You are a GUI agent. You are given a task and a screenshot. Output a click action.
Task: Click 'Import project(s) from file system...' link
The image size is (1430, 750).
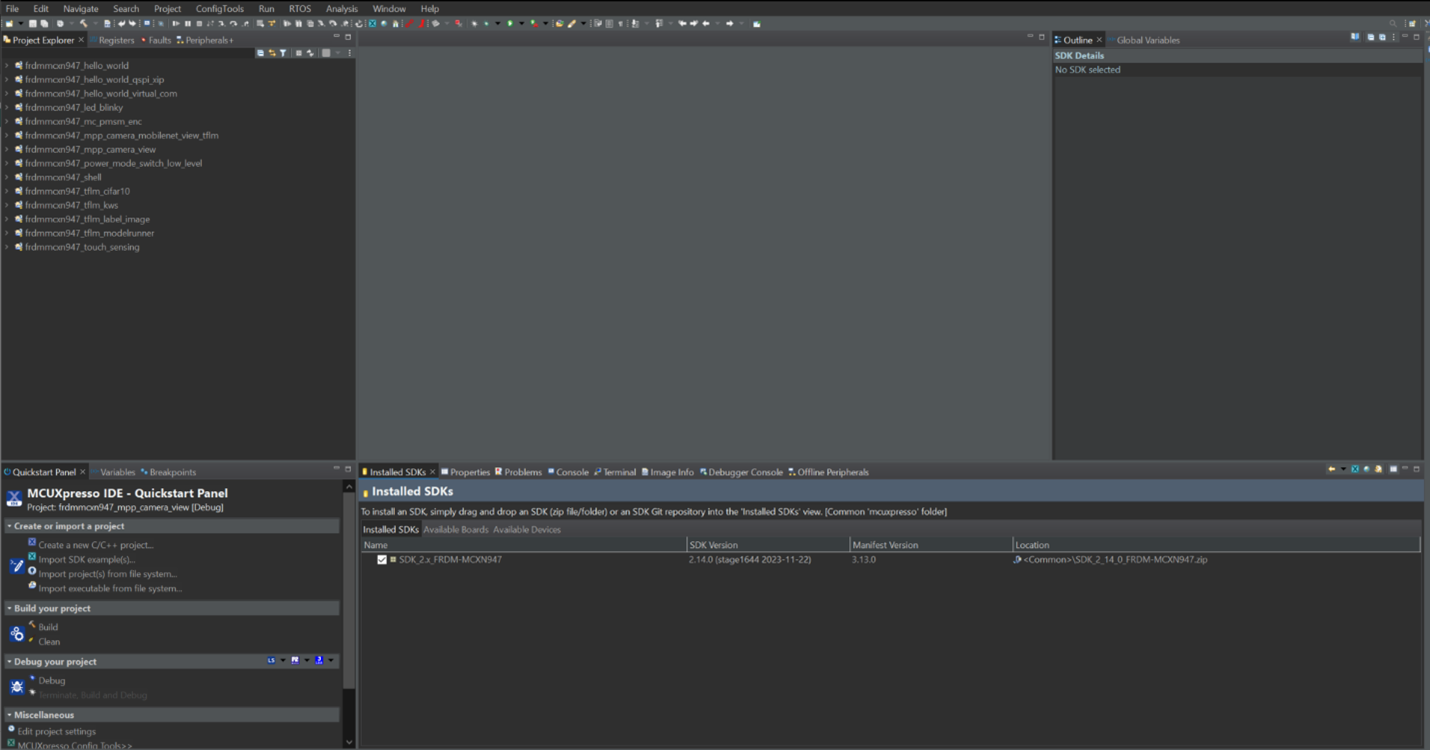point(108,574)
